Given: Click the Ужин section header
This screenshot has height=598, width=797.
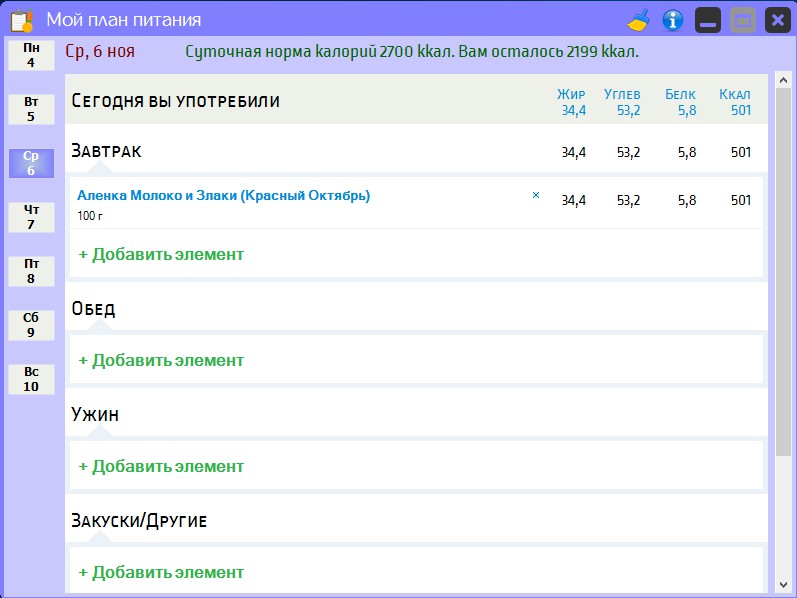Looking at the screenshot, I should 95,414.
